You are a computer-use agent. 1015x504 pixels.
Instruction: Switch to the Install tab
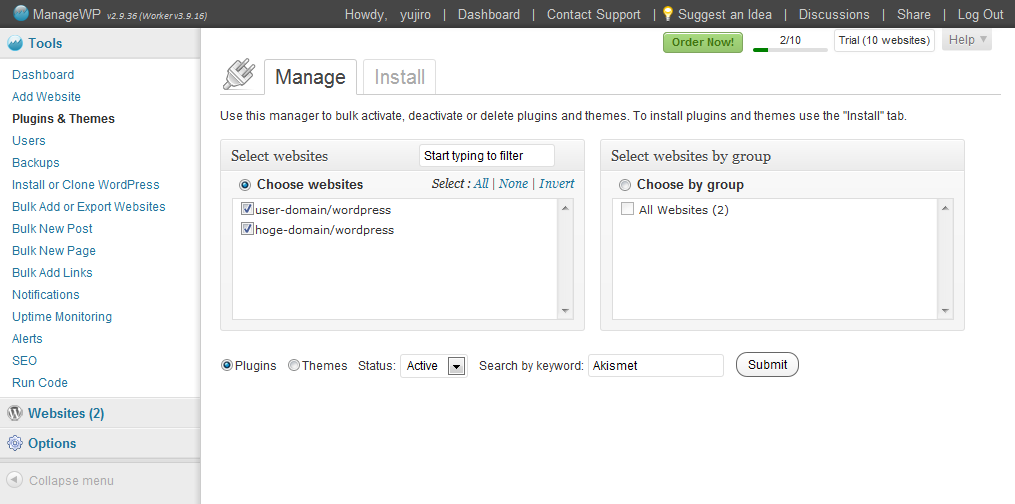point(399,77)
